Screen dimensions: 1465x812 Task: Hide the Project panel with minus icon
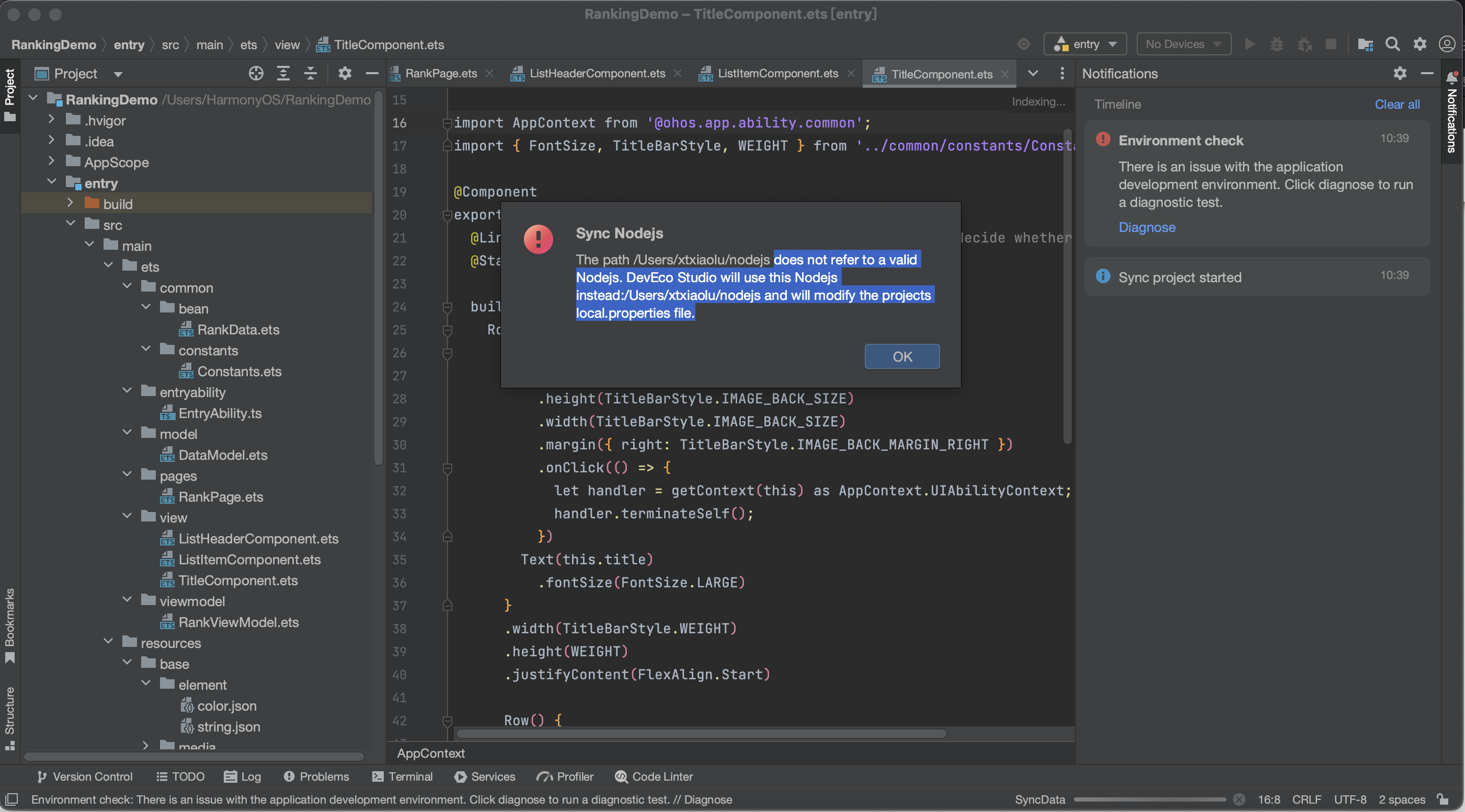pyautogui.click(x=372, y=73)
